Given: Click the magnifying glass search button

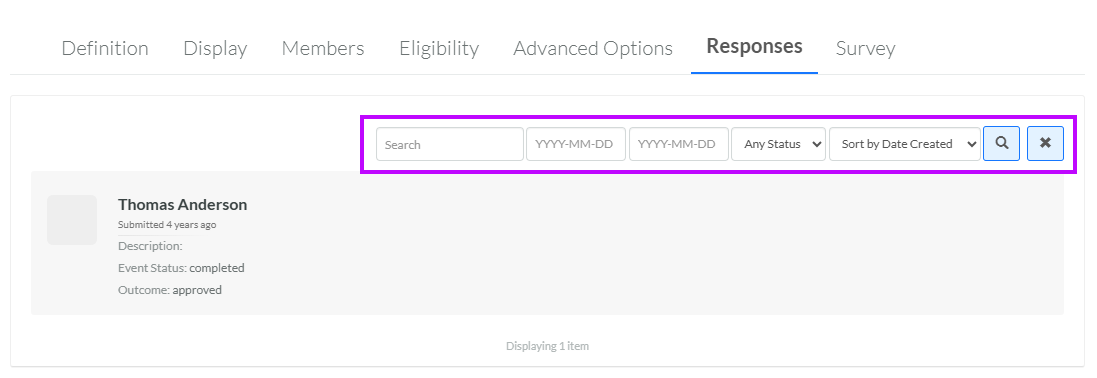Looking at the screenshot, I should pyautogui.click(x=1001, y=144).
